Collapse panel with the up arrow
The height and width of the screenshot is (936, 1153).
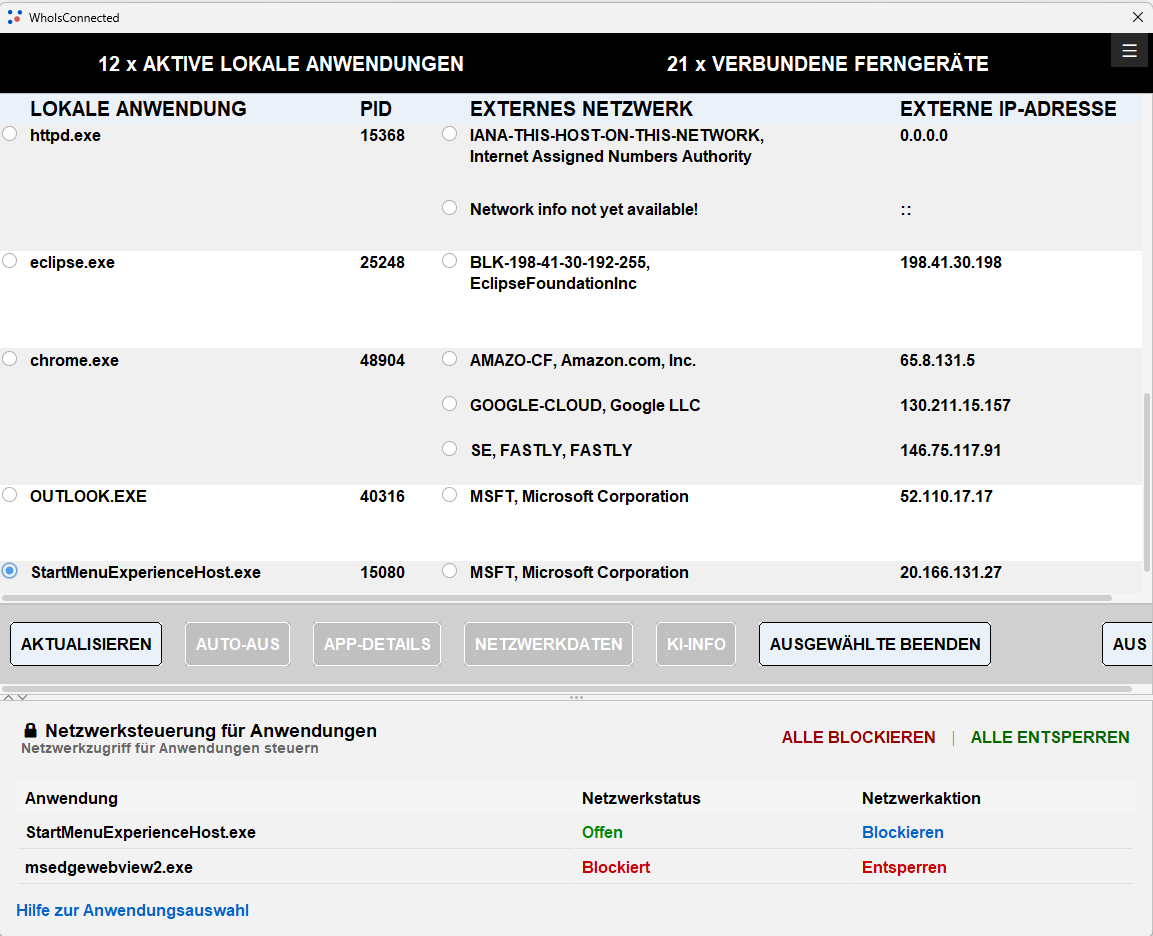[9, 697]
